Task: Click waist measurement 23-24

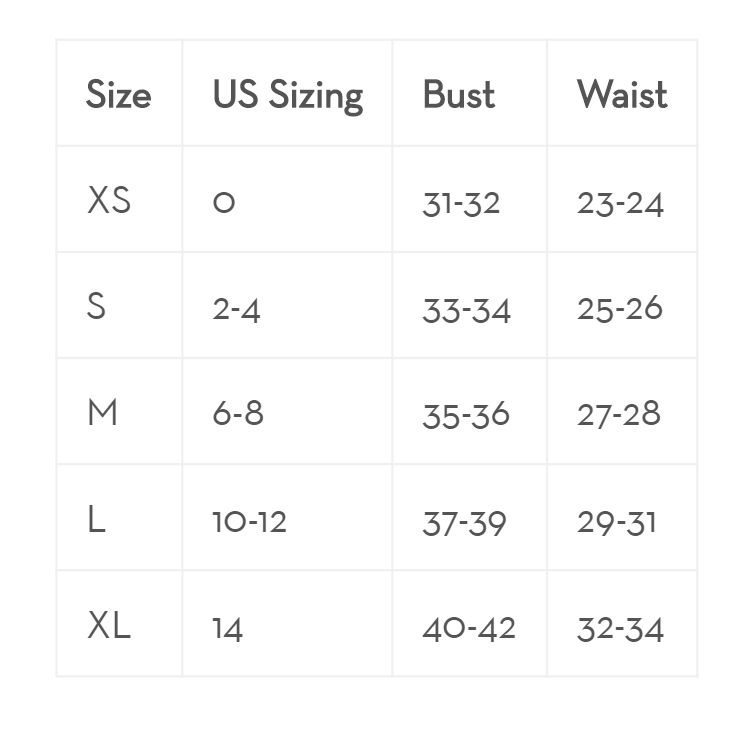Action: [620, 204]
